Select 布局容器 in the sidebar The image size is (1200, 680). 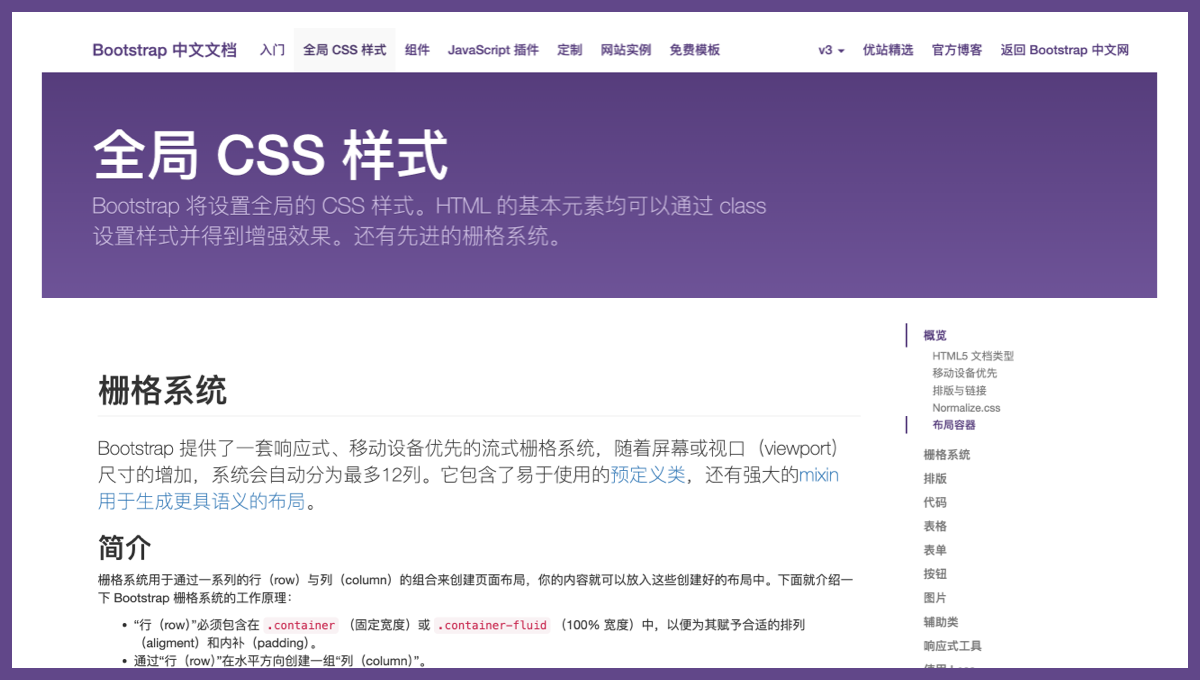pos(954,425)
